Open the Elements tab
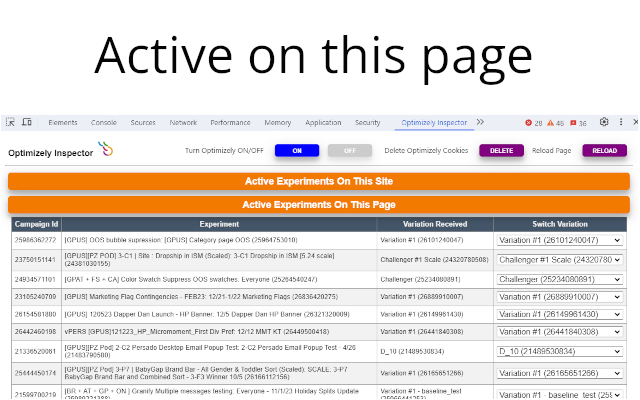Image resolution: width=640 pixels, height=400 pixels. [62, 122]
